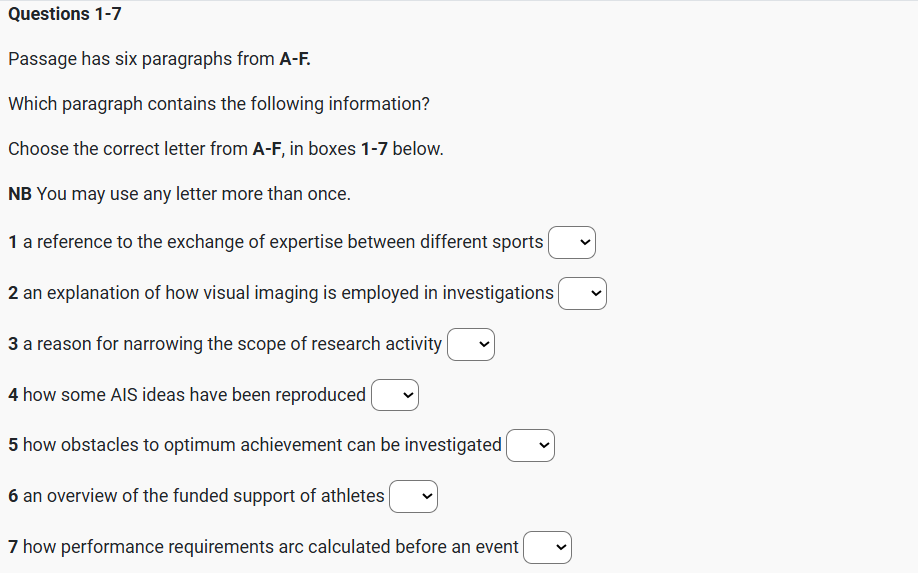Click the 'Questions 1-7' heading
Image resolution: width=918 pixels, height=573 pixels.
point(65,14)
